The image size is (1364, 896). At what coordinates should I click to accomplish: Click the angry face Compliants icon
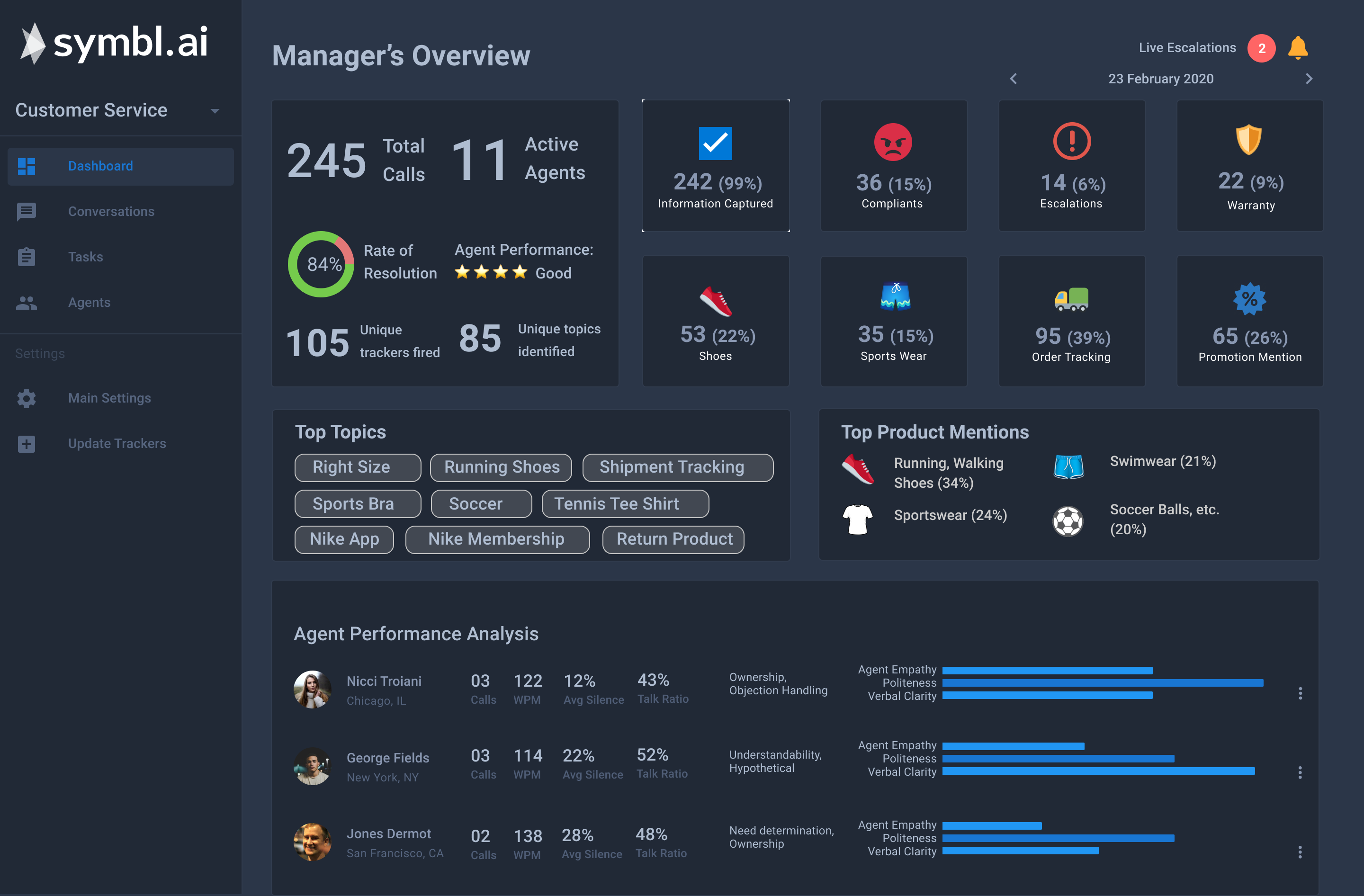coord(892,142)
